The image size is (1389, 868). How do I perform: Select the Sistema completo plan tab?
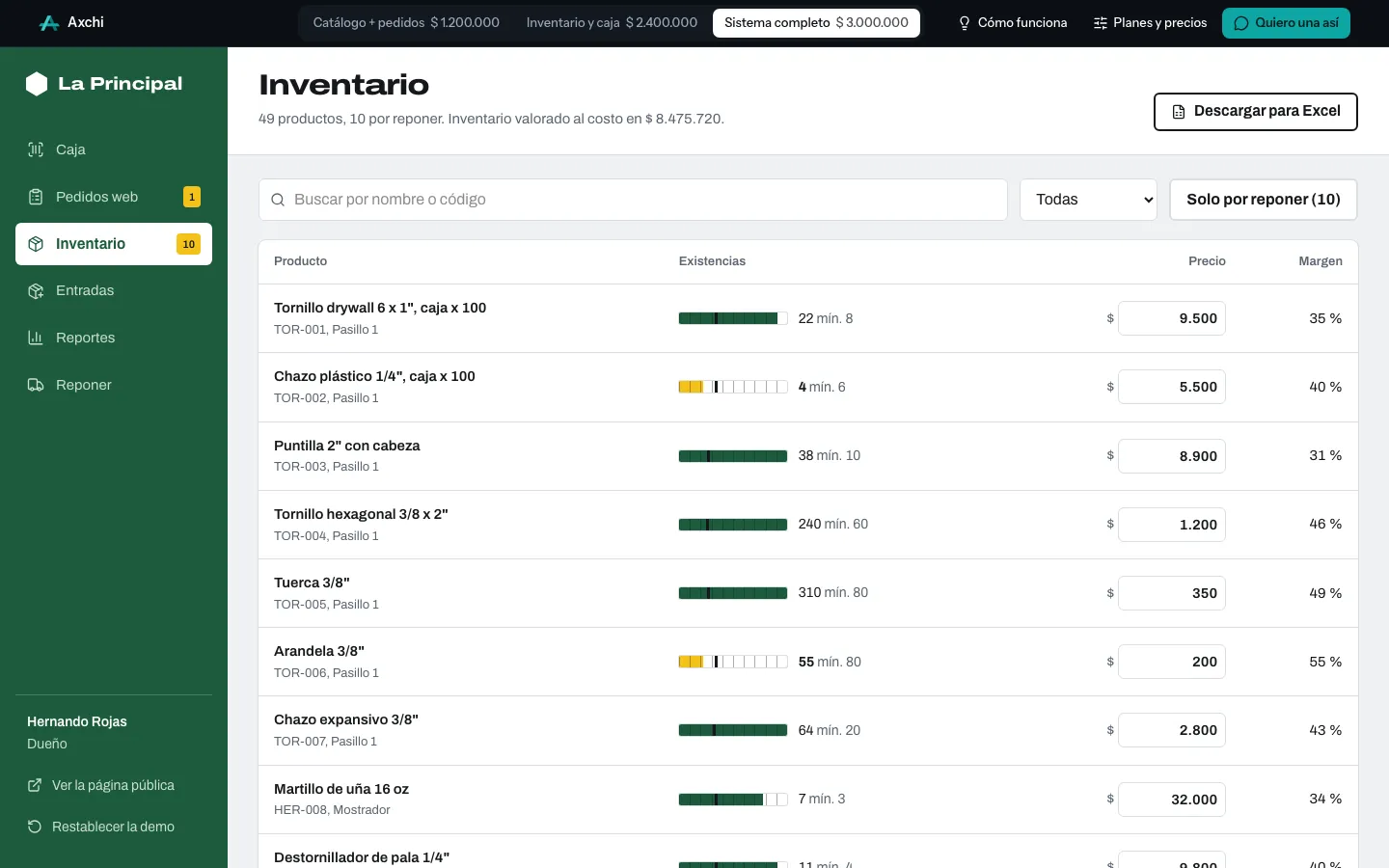point(816,22)
